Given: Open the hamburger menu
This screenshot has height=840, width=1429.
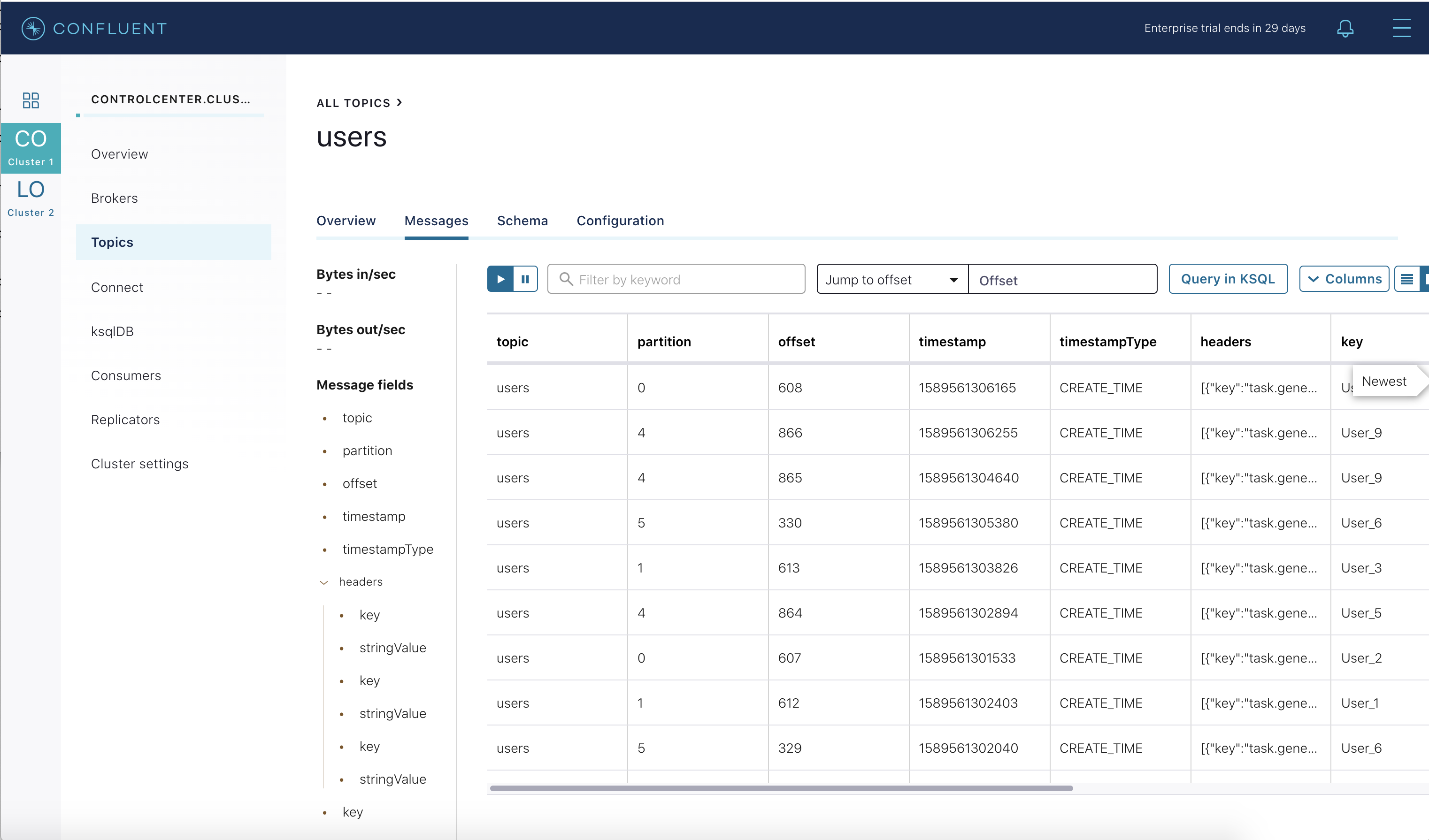Looking at the screenshot, I should [1401, 28].
